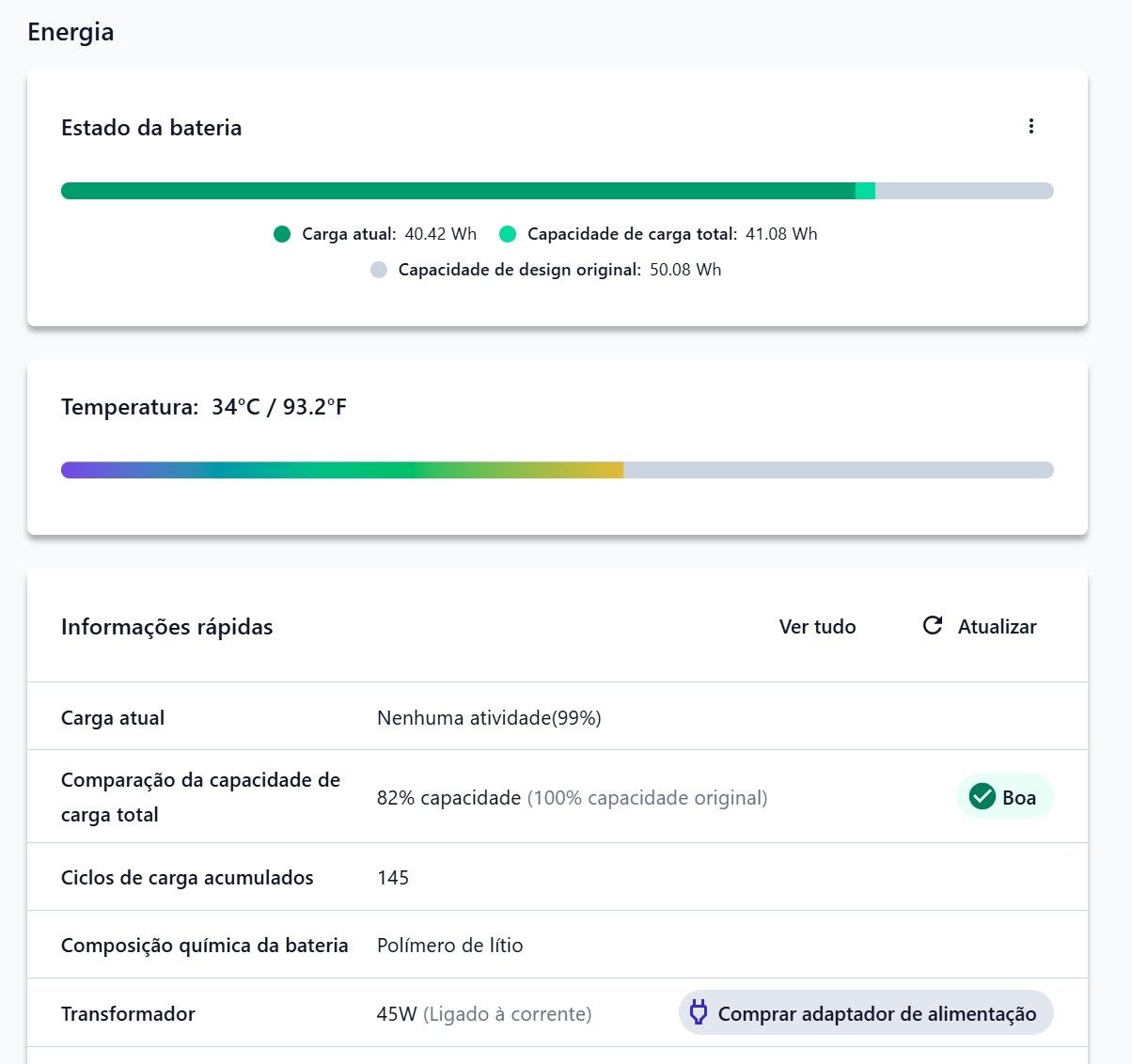Click the (Ligado à corrente) status text
Viewport: 1132px width, 1064px height.
tap(508, 1014)
